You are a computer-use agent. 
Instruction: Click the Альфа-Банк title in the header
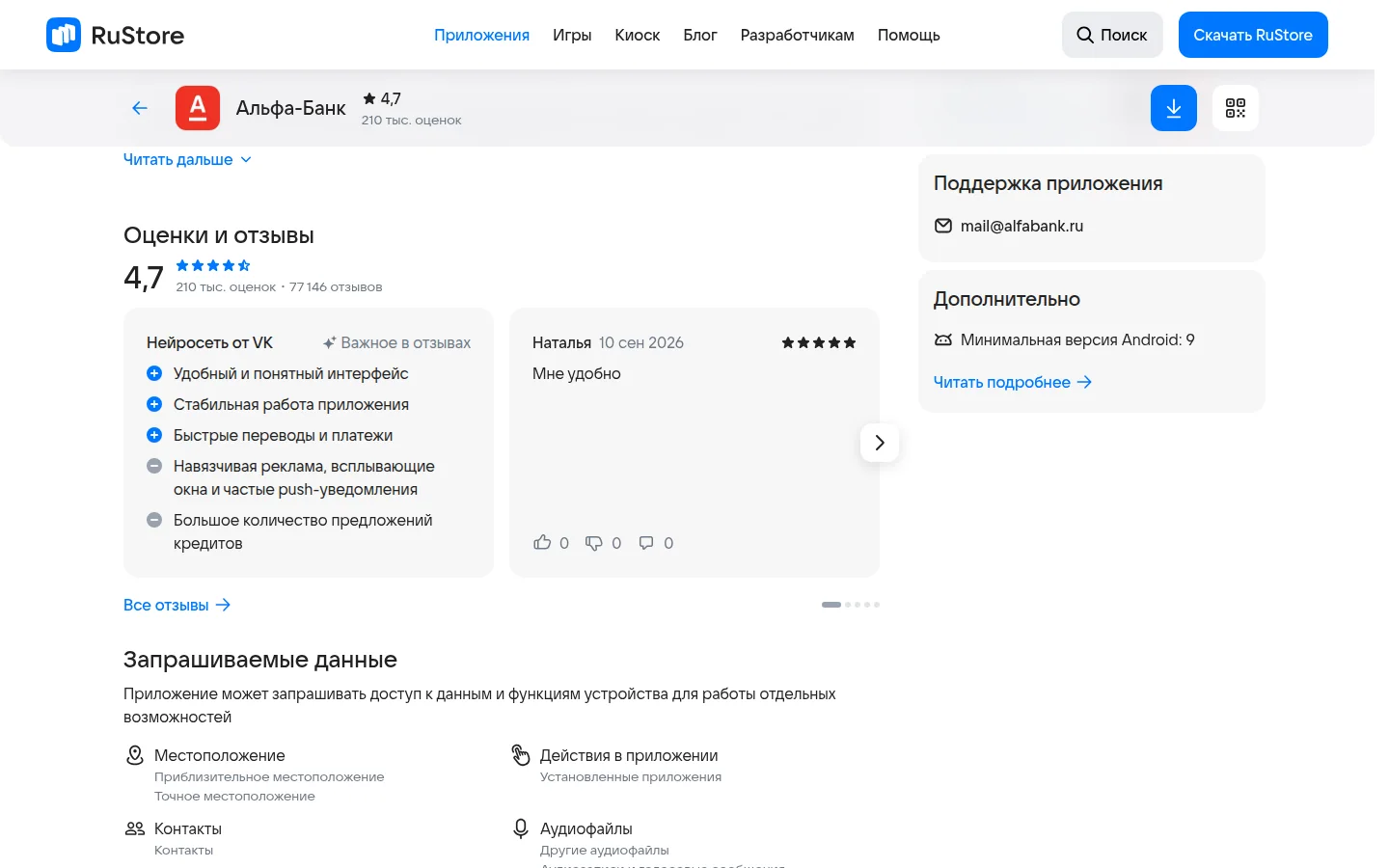point(290,108)
